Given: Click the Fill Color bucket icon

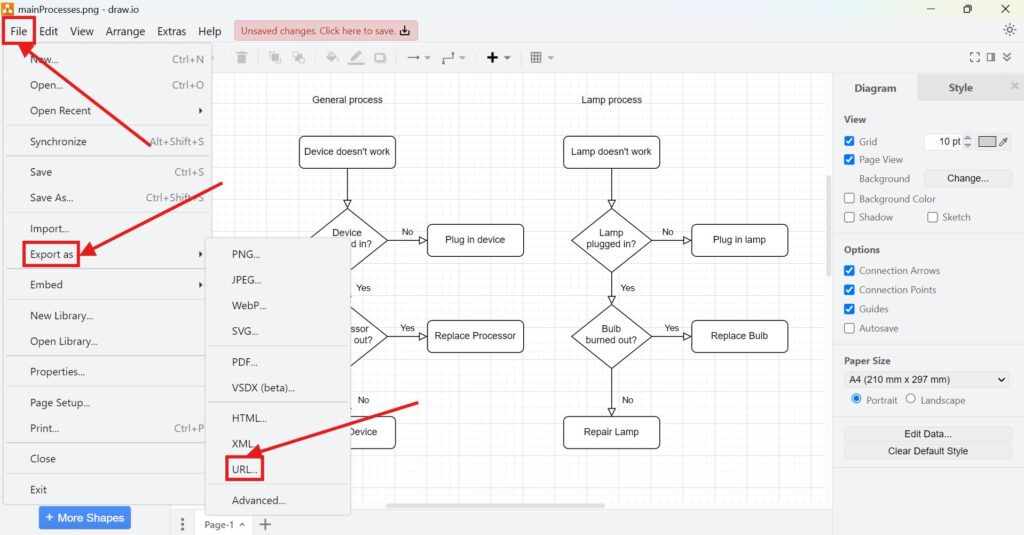Looking at the screenshot, I should tap(332, 58).
